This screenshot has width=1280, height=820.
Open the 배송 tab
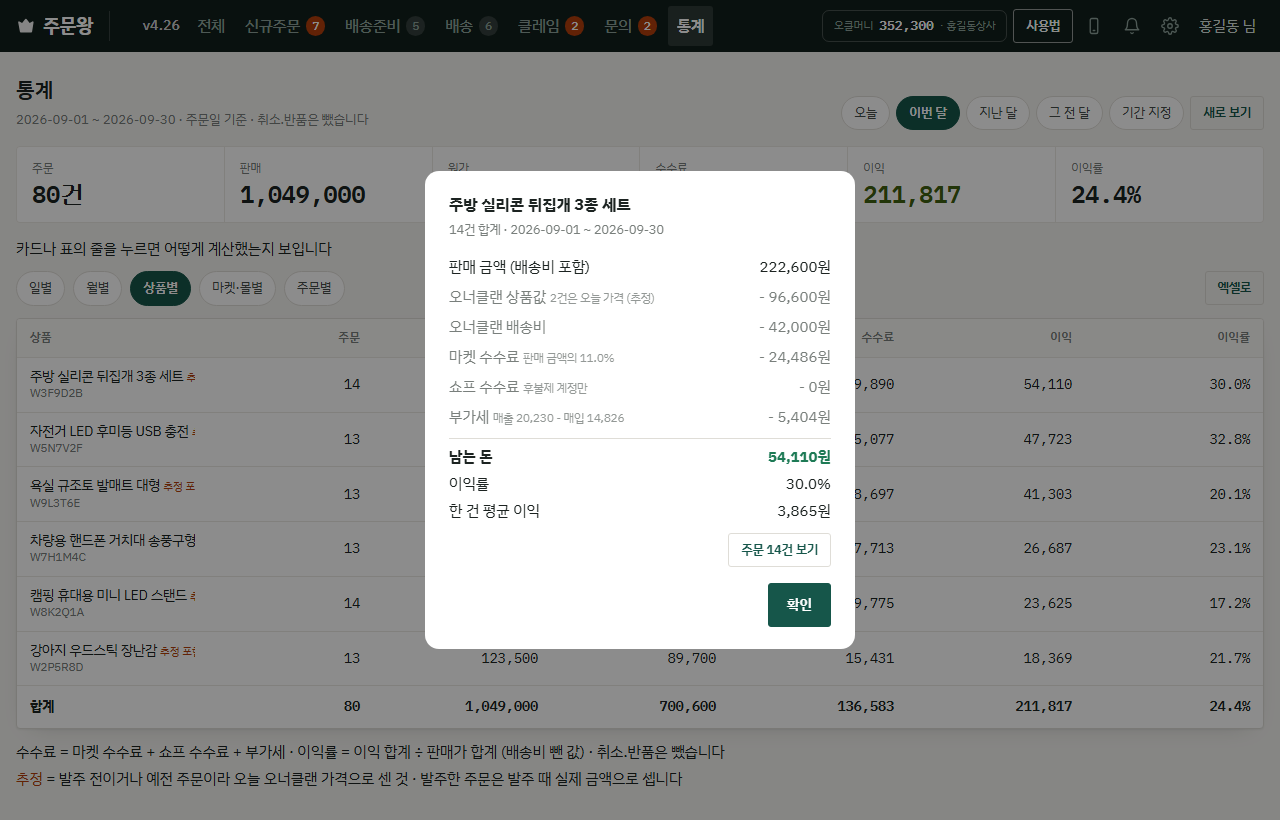pyautogui.click(x=471, y=26)
